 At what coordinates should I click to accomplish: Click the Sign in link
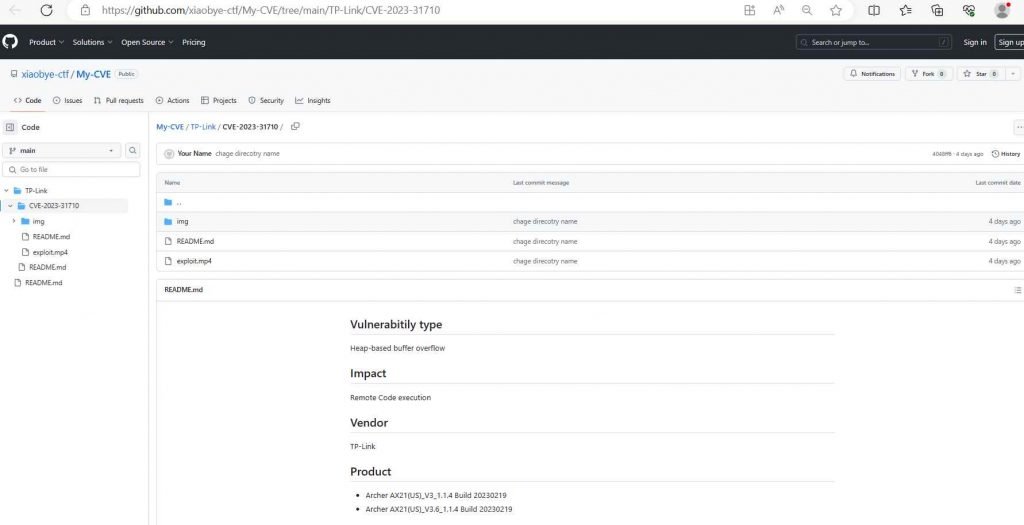coord(975,42)
